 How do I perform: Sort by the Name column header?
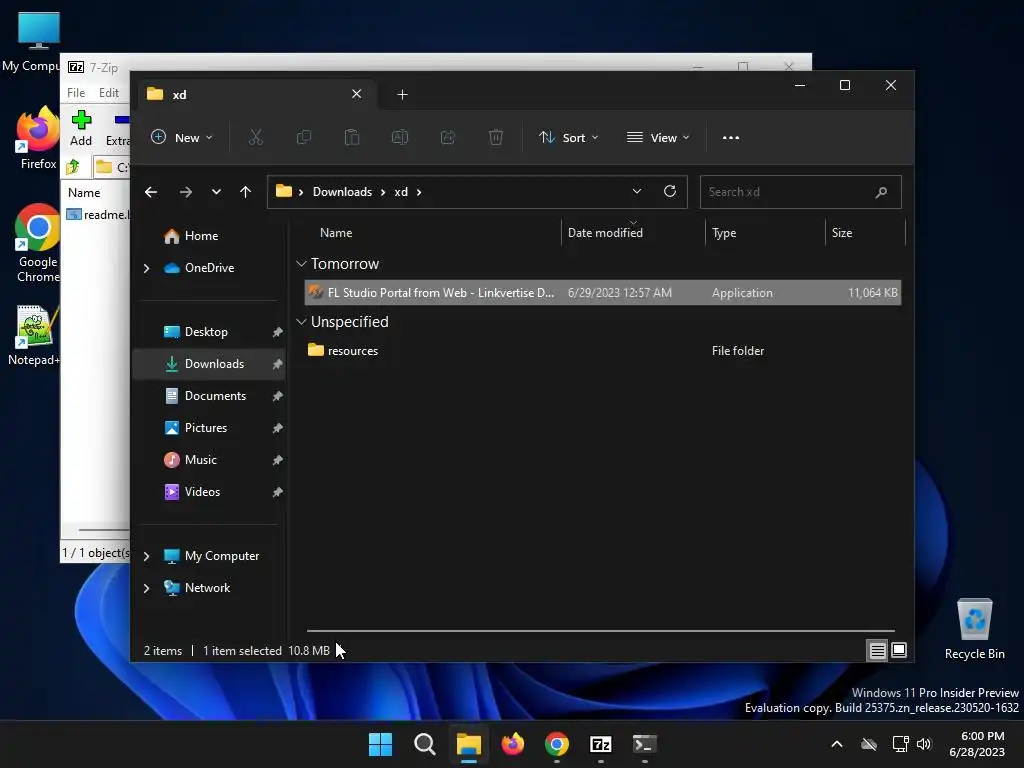click(x=336, y=233)
